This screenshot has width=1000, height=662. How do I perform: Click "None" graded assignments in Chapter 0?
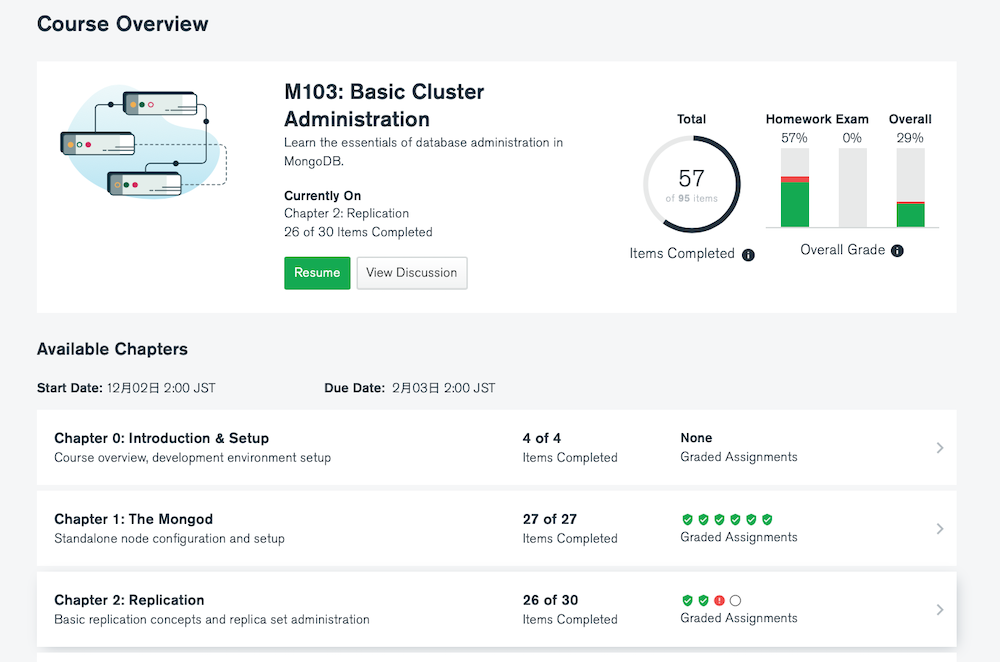[696, 438]
